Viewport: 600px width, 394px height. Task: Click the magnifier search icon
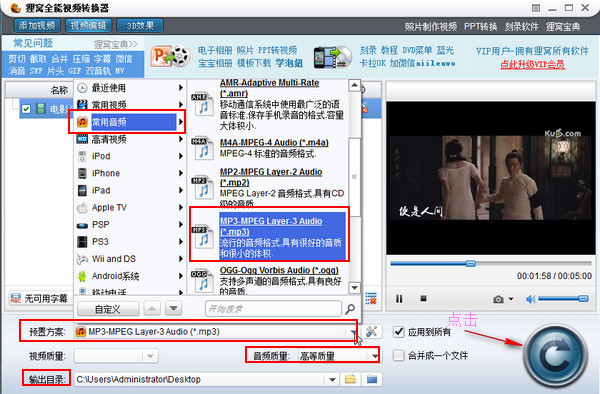(350, 309)
